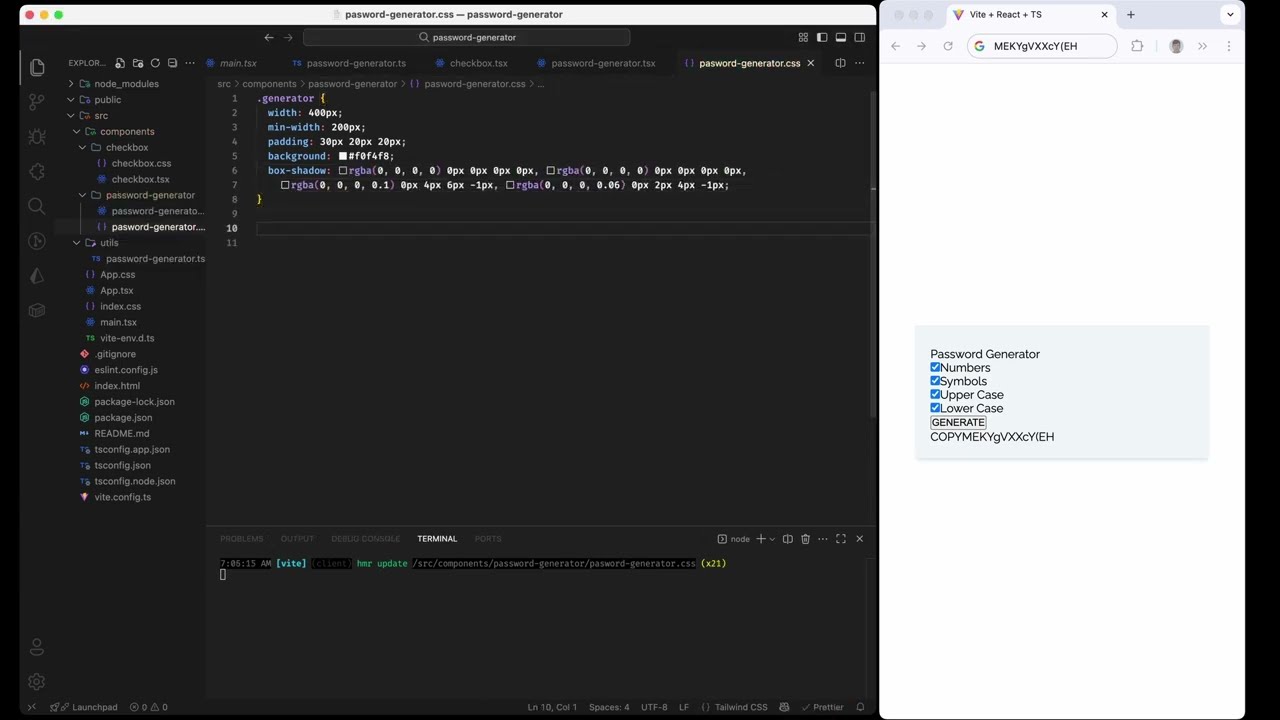The height and width of the screenshot is (720, 1280).
Task: Toggle bottom panel visibility
Action: pos(841,37)
